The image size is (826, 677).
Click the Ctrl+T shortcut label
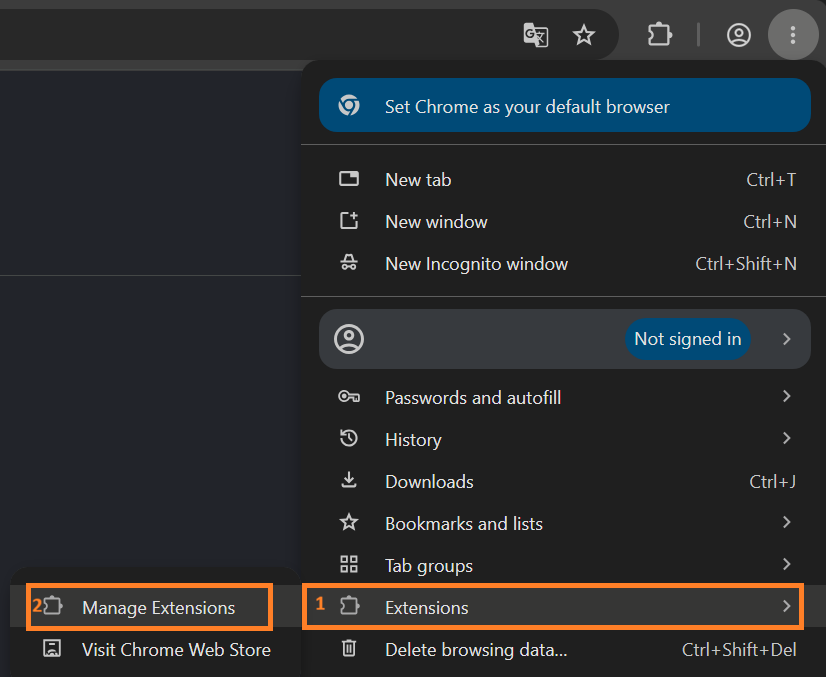tap(771, 180)
